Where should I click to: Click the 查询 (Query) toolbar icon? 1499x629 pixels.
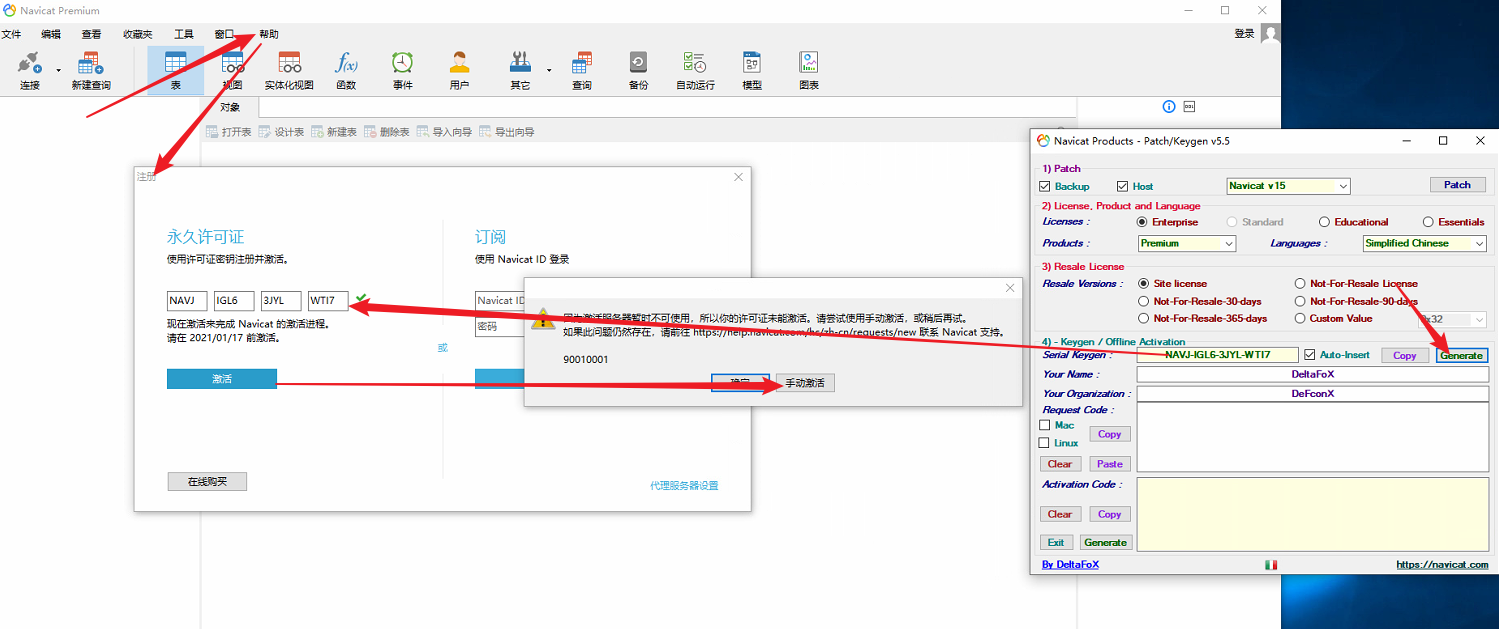click(581, 70)
